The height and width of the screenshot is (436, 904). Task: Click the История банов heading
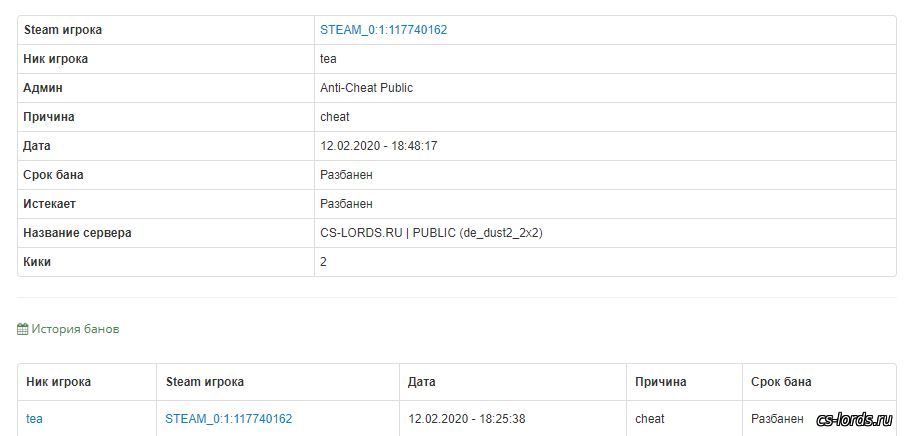(x=76, y=329)
